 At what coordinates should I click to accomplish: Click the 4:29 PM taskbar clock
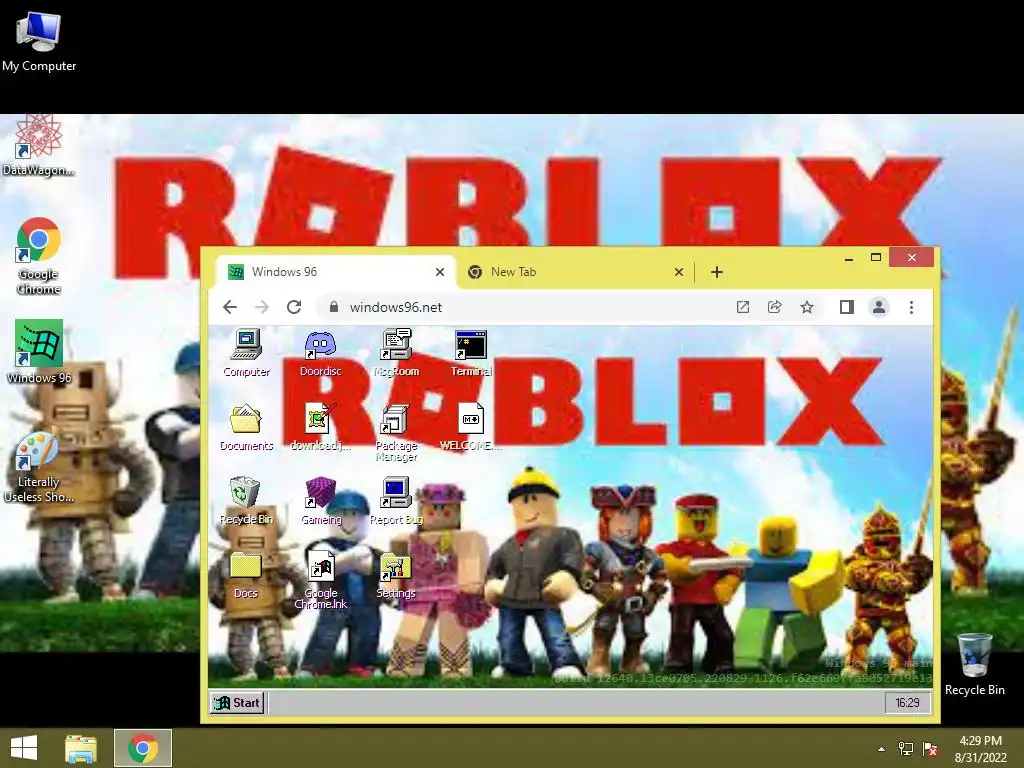pyautogui.click(x=980, y=748)
